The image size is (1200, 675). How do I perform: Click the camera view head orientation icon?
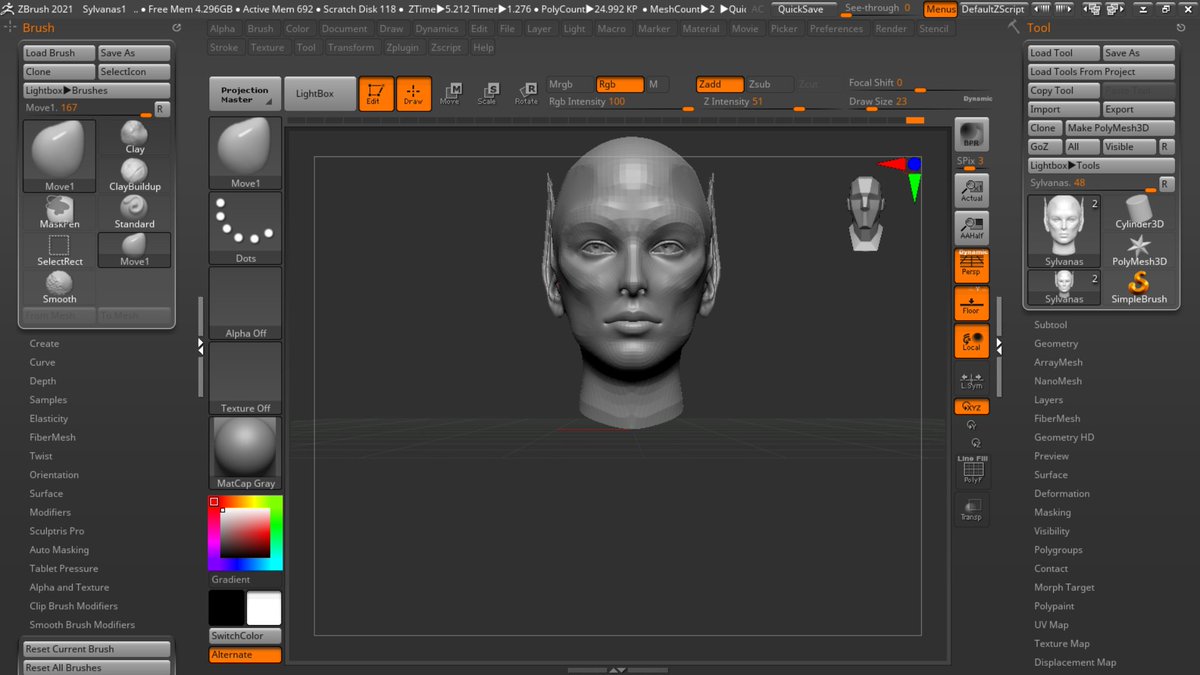point(865,212)
